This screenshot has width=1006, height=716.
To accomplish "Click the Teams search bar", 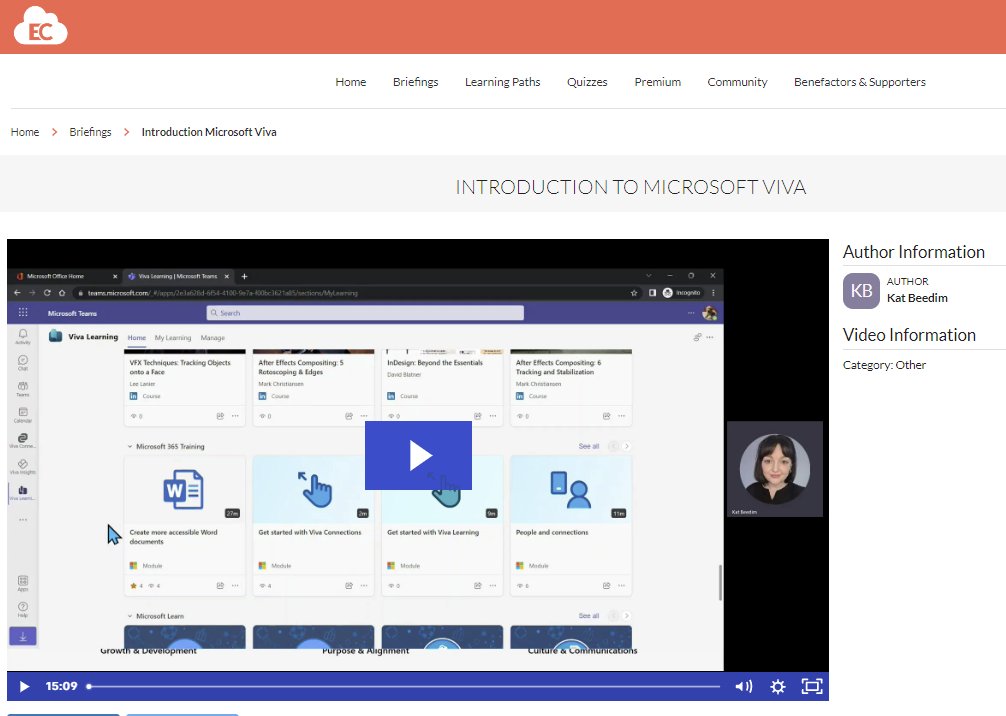I will pyautogui.click(x=363, y=312).
